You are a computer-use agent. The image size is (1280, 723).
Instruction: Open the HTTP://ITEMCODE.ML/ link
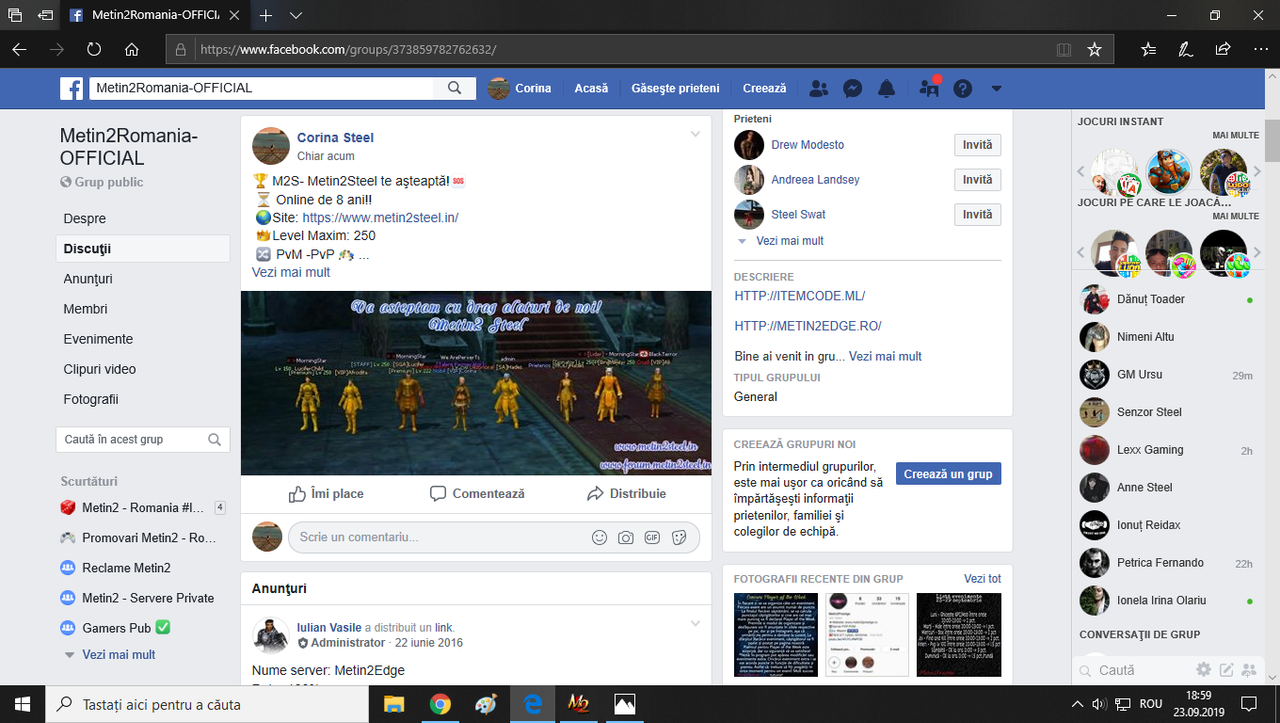800,296
